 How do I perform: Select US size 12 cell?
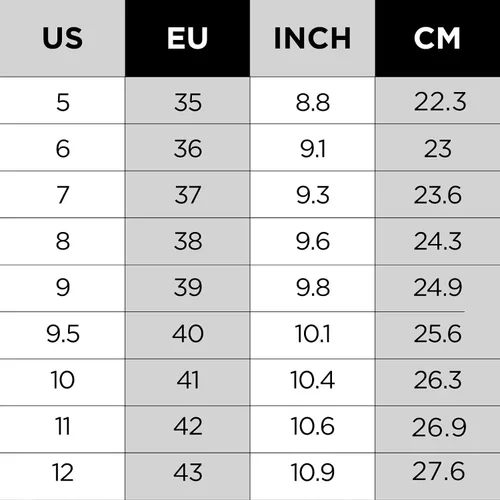tap(62, 477)
